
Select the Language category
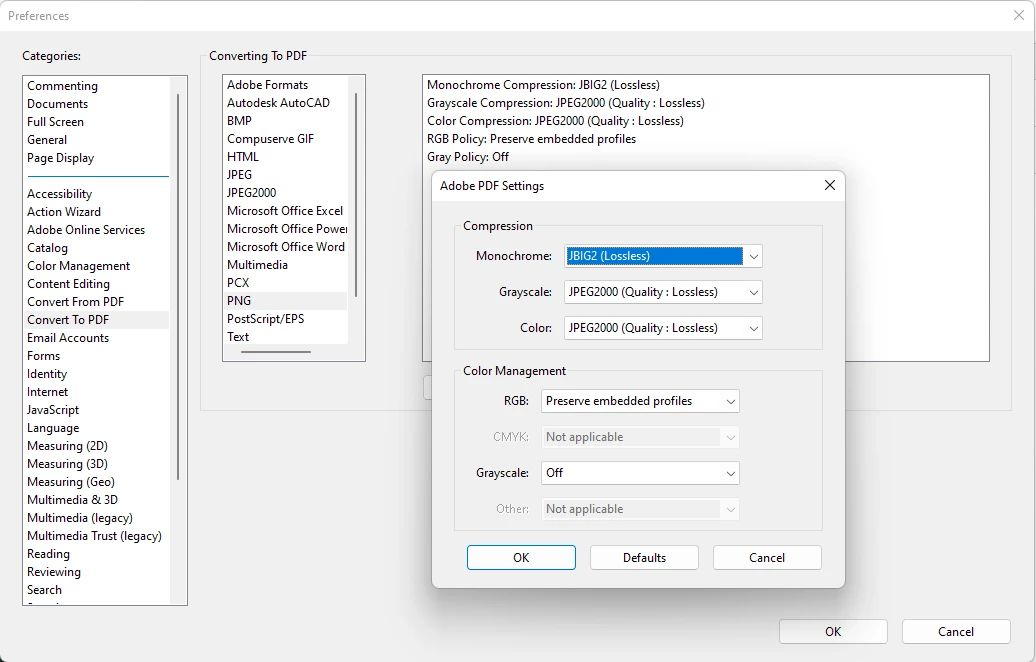click(x=53, y=428)
